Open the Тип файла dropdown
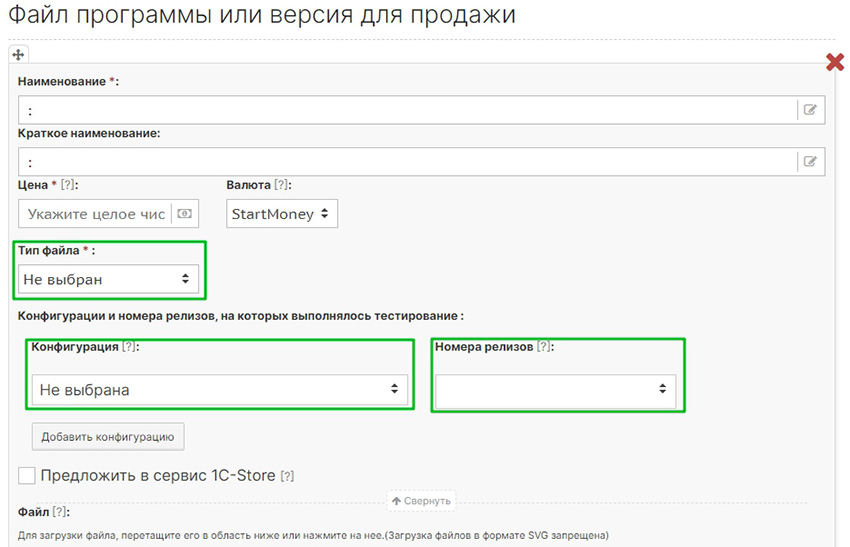Screen dimensions: 850x547 (x=108, y=279)
